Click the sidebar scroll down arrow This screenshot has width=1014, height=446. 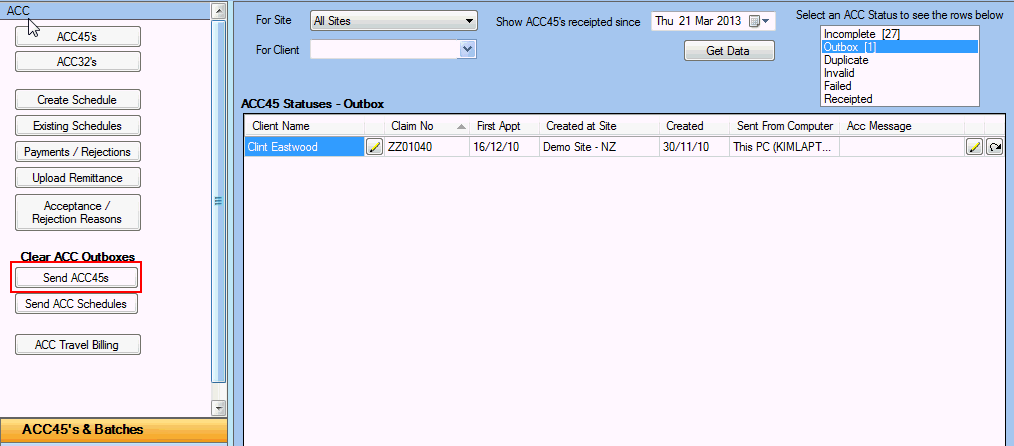[x=219, y=407]
